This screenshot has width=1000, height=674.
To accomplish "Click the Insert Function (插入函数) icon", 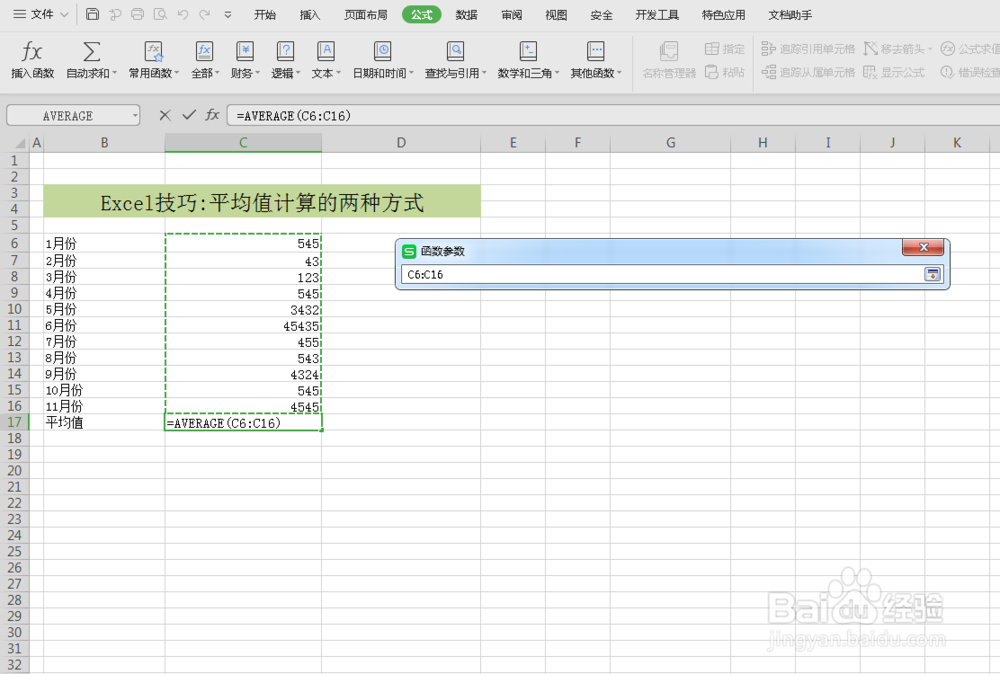I will [32, 51].
